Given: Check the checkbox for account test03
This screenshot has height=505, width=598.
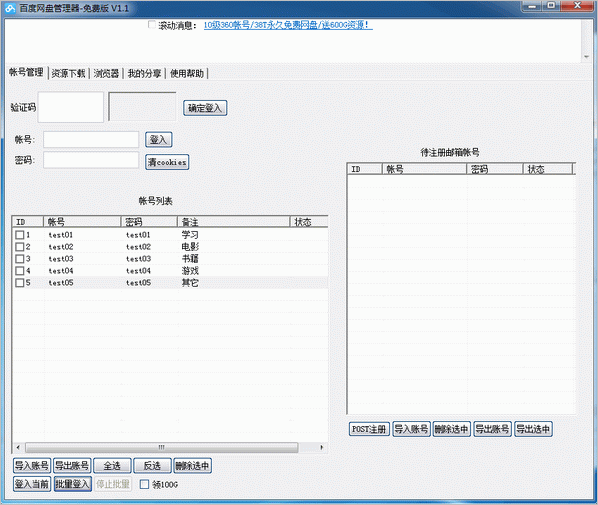Looking at the screenshot, I should coord(19,259).
